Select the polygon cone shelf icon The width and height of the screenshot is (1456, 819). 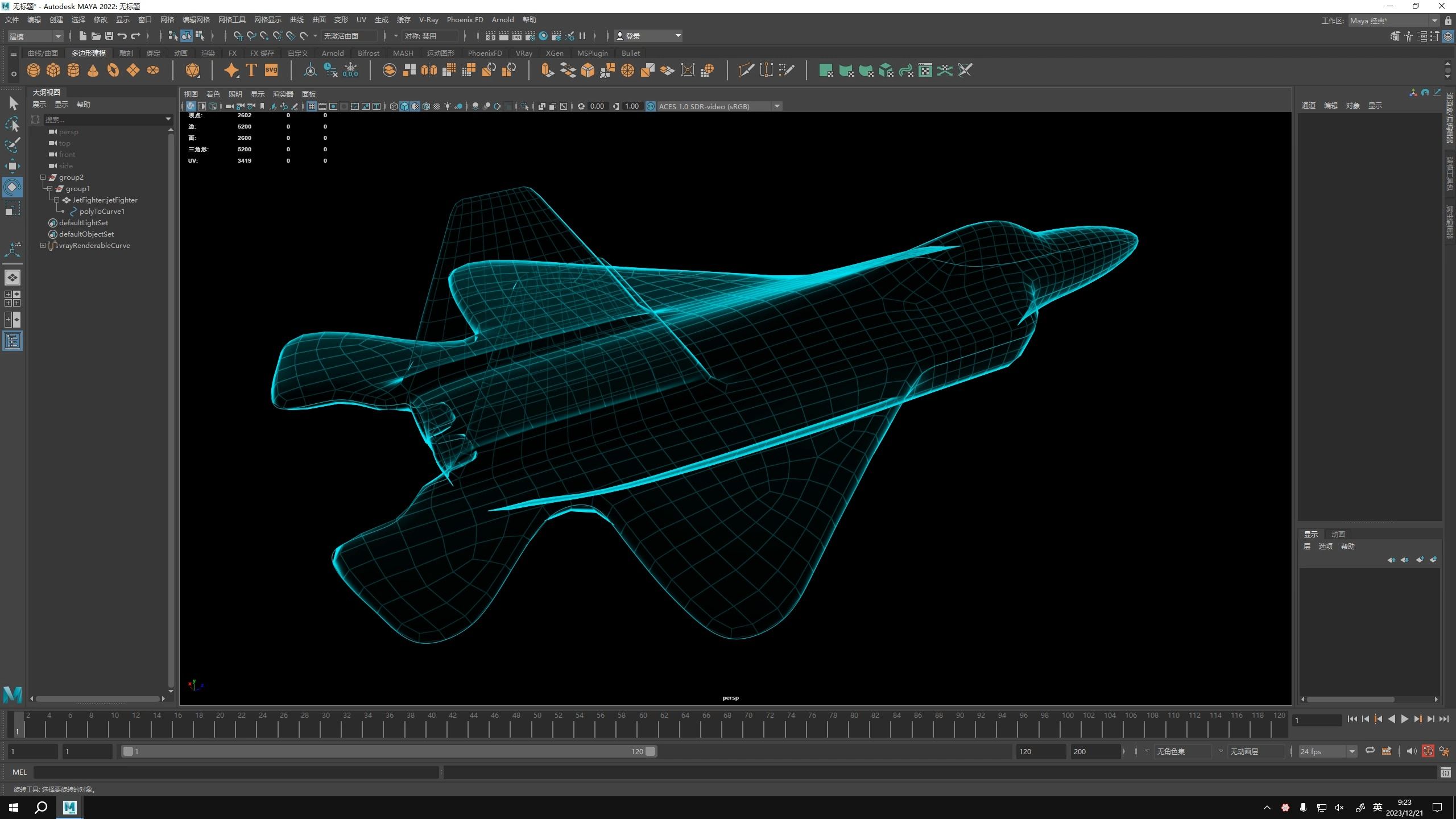(x=93, y=71)
